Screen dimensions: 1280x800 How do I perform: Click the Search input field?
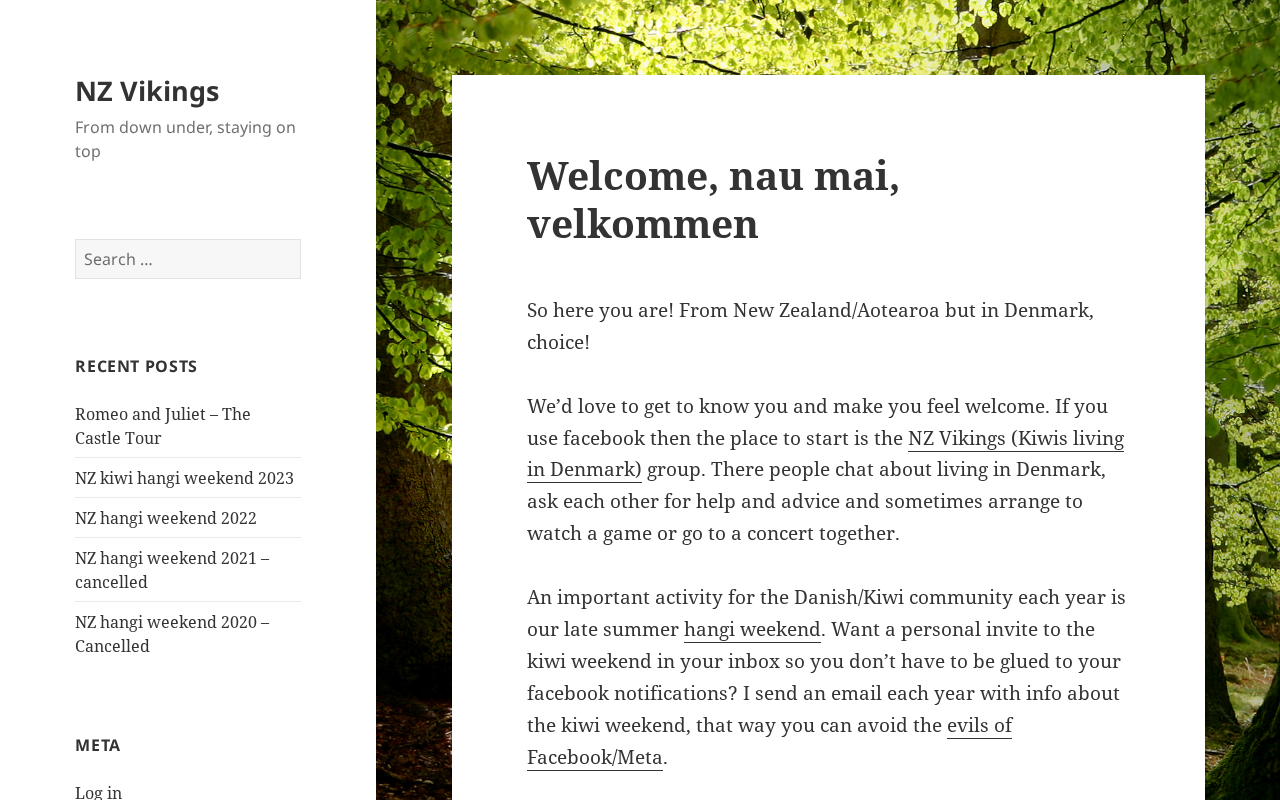(188, 259)
